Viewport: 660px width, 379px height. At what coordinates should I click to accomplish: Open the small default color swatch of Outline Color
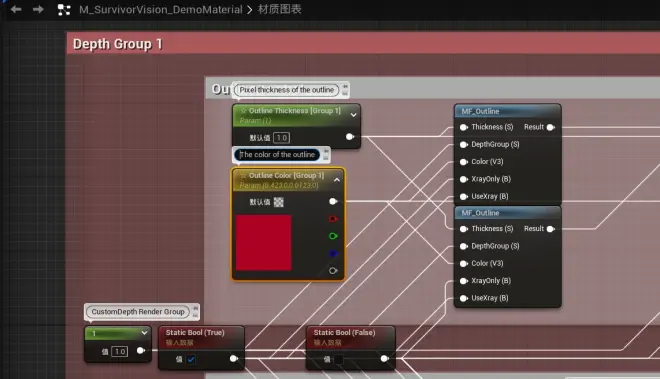click(x=279, y=202)
